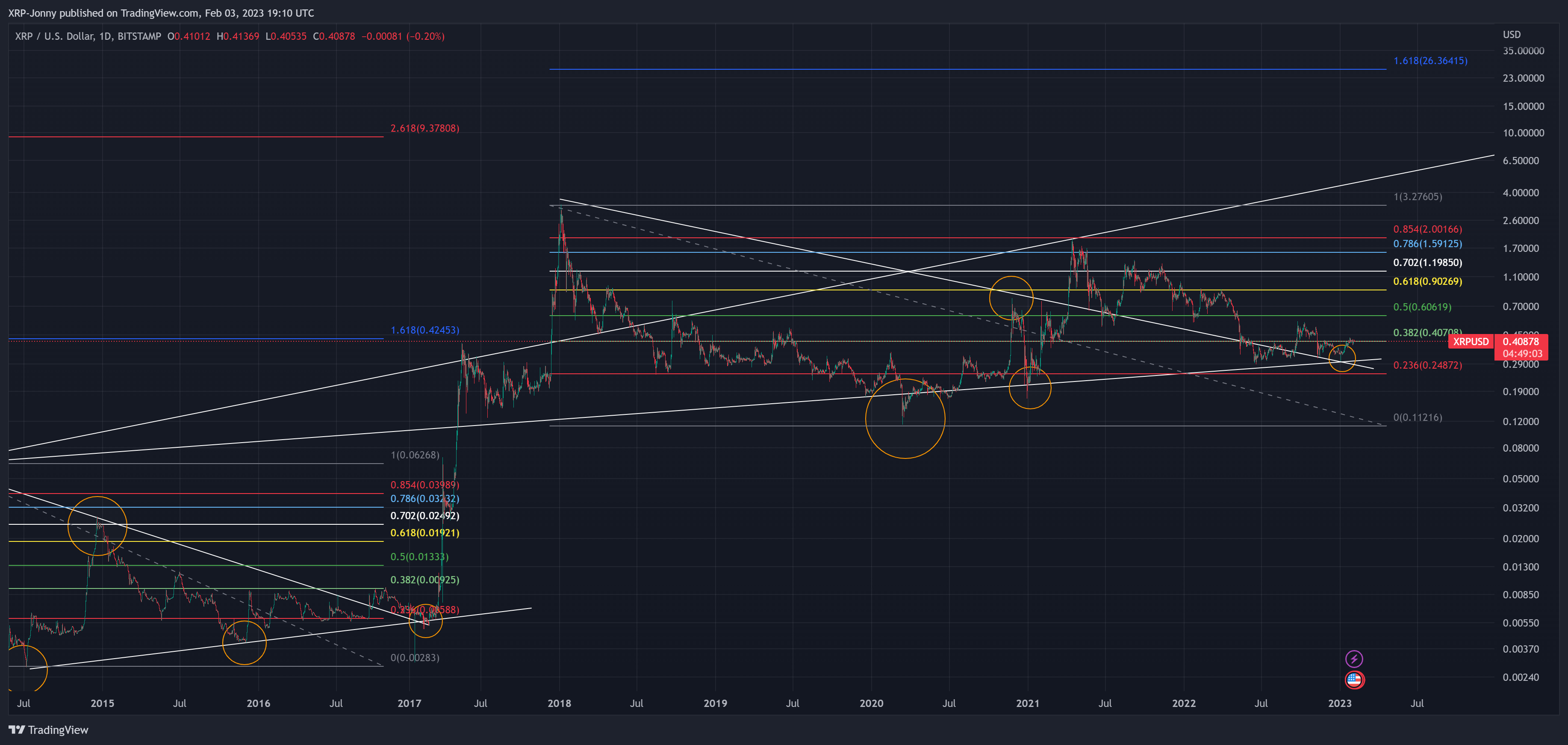The image size is (1568, 745).
Task: Select Fib label 0.786(0.03232)
Action: coord(425,499)
